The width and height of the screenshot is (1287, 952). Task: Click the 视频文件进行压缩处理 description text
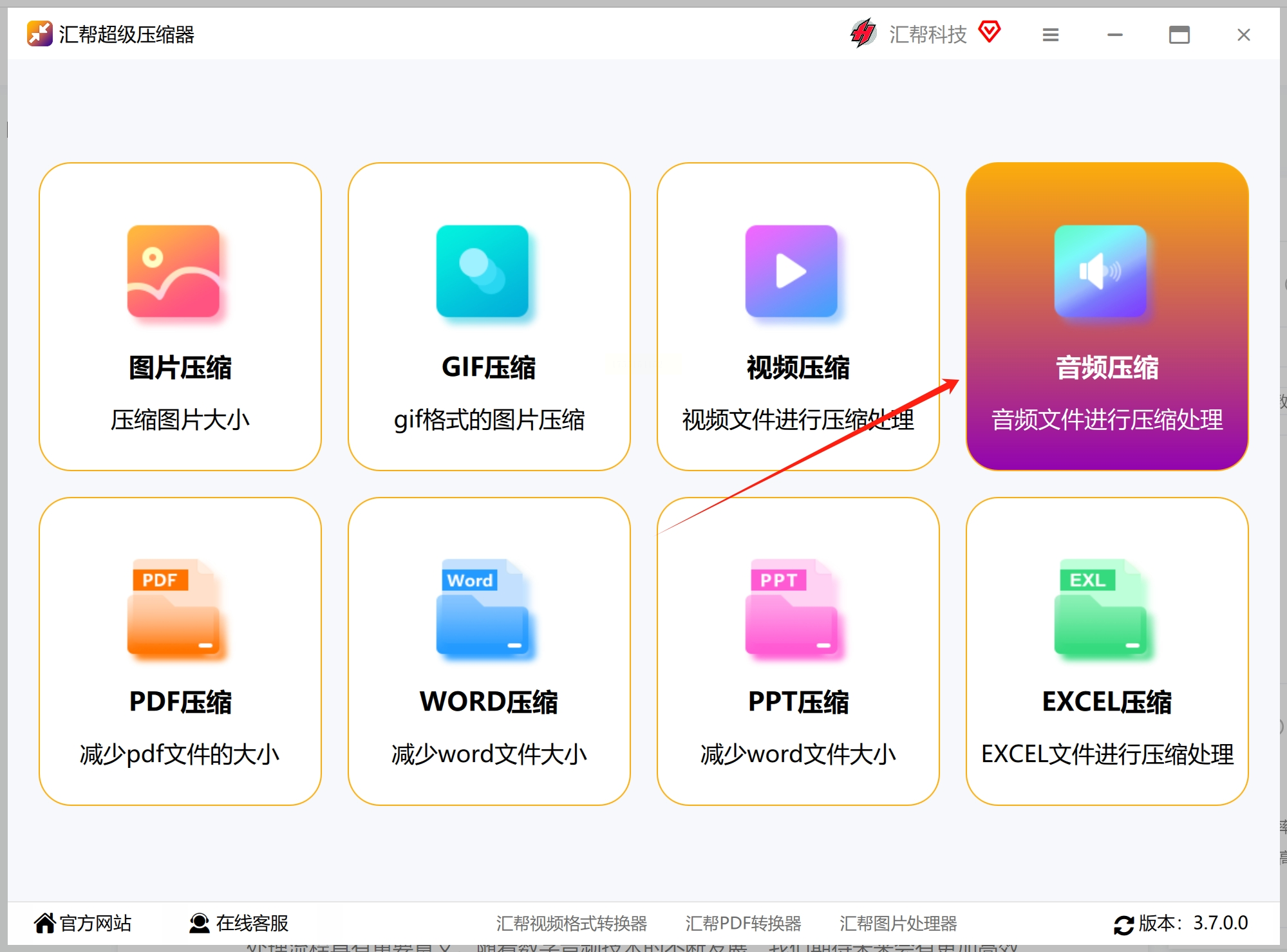point(798,420)
